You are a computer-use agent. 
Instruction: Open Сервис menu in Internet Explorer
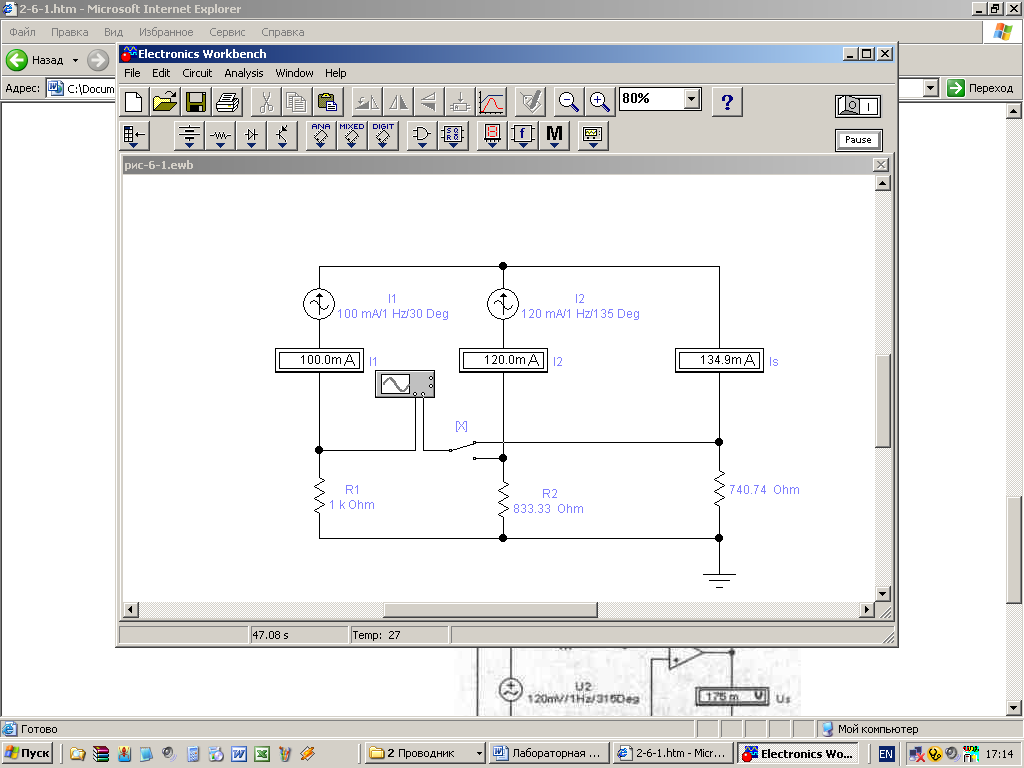point(227,32)
